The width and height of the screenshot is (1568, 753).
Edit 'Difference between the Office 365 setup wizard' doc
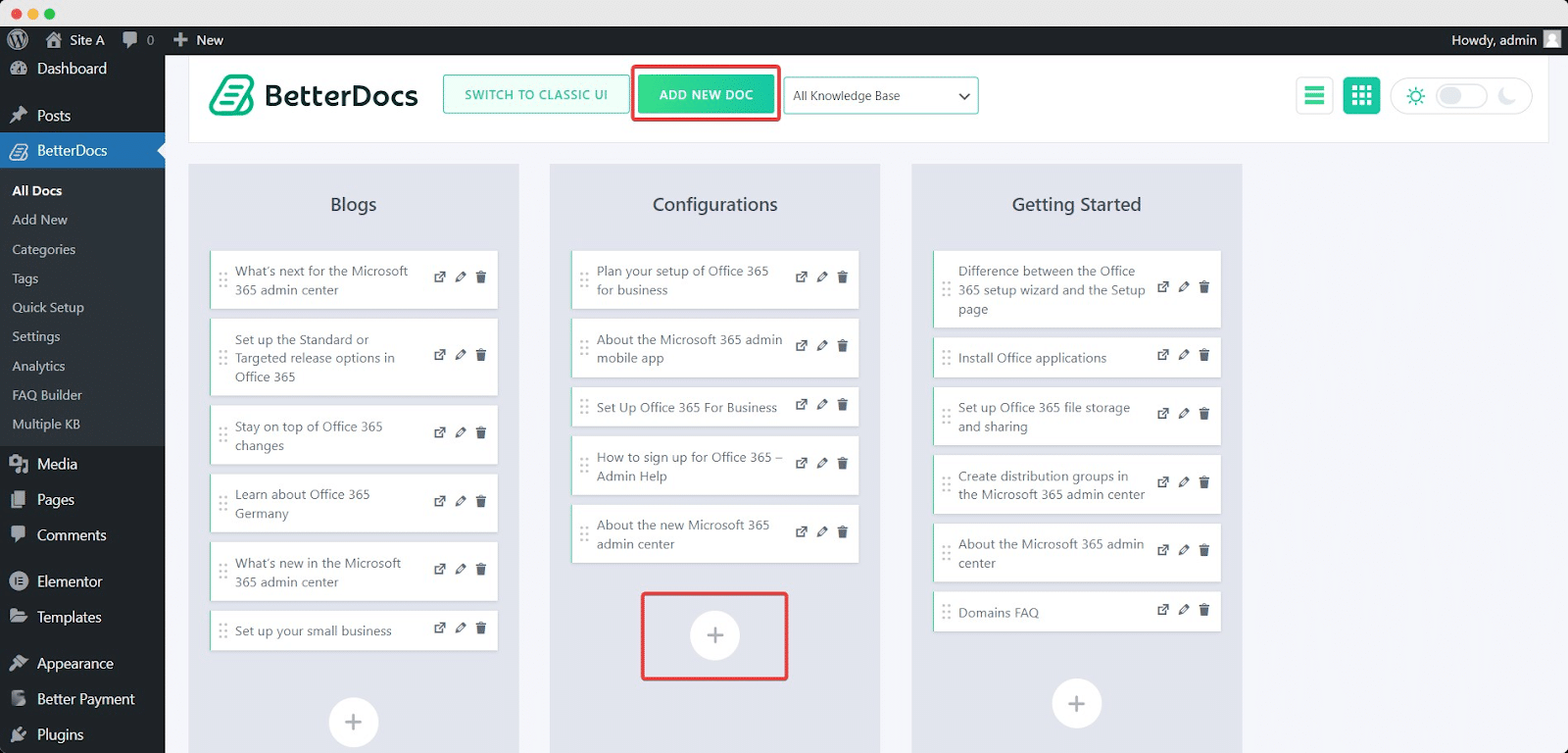pos(1184,286)
